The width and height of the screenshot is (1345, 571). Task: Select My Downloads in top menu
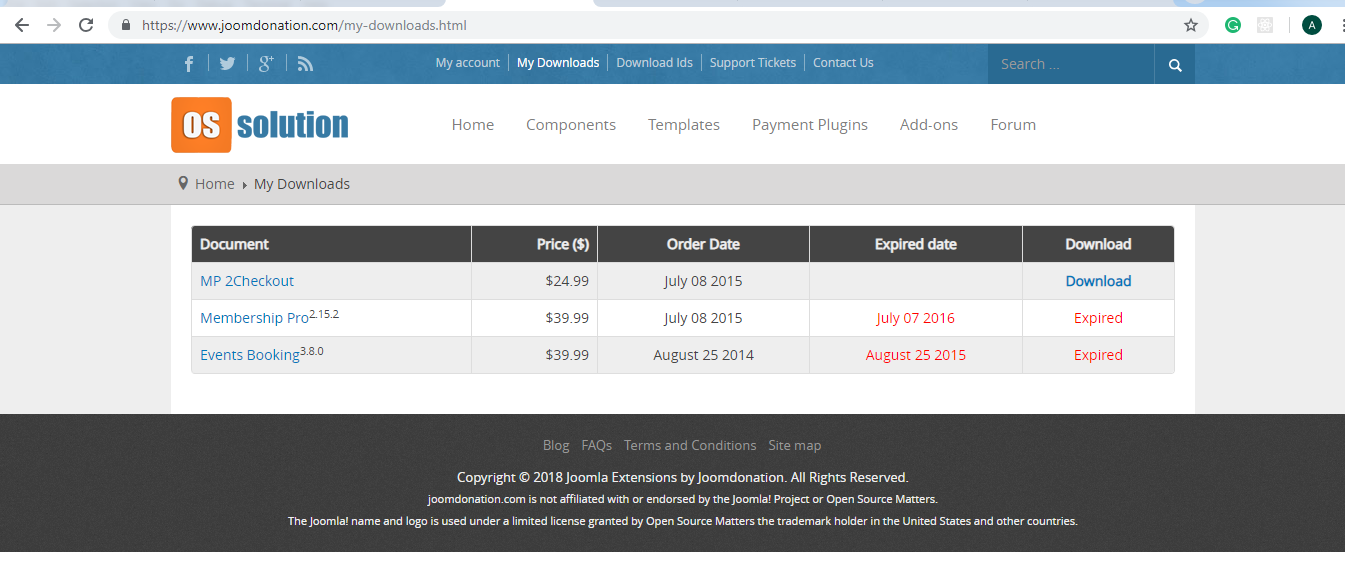pos(558,62)
